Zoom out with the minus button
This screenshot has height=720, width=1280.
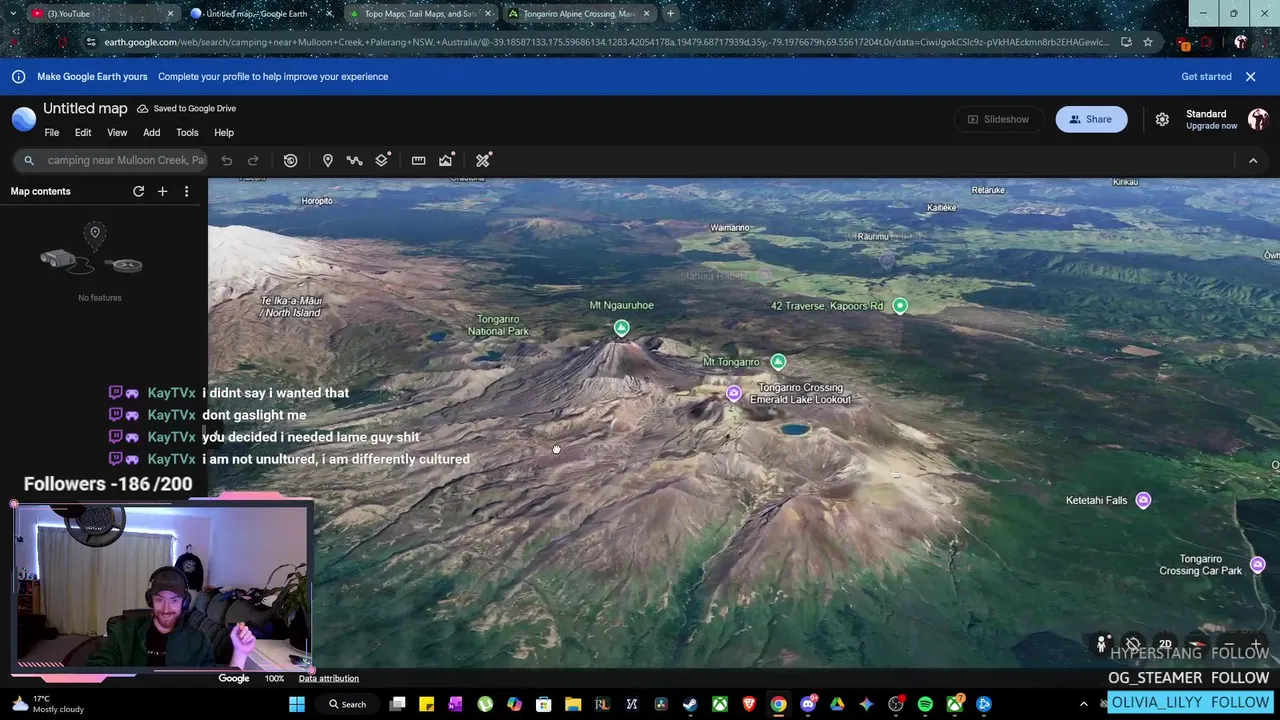[1229, 645]
